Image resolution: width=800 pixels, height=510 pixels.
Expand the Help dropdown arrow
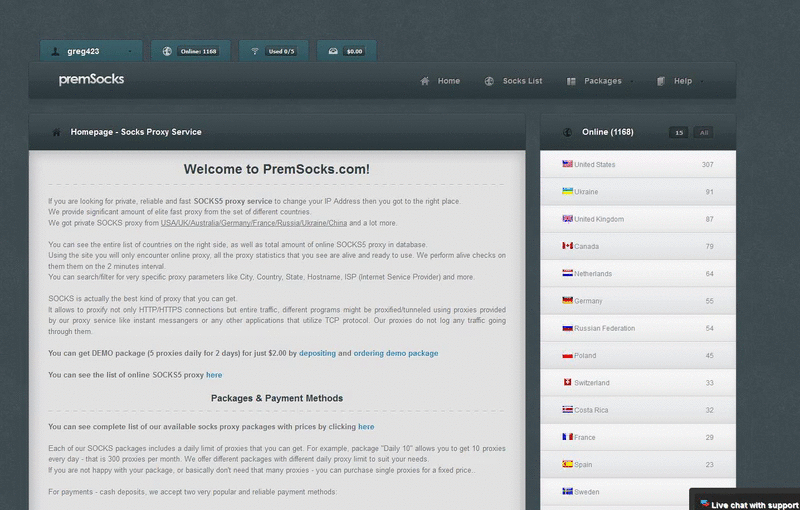[702, 82]
